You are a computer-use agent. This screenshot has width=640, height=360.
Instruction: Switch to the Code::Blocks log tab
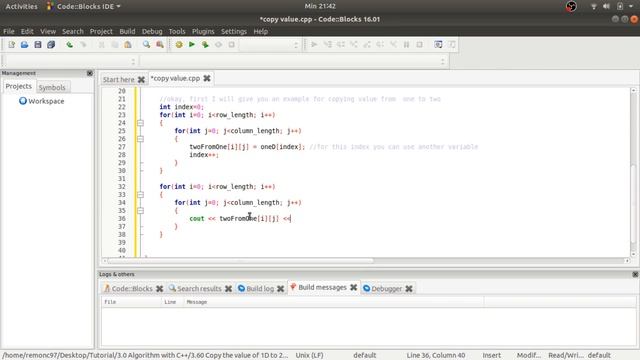coord(132,289)
